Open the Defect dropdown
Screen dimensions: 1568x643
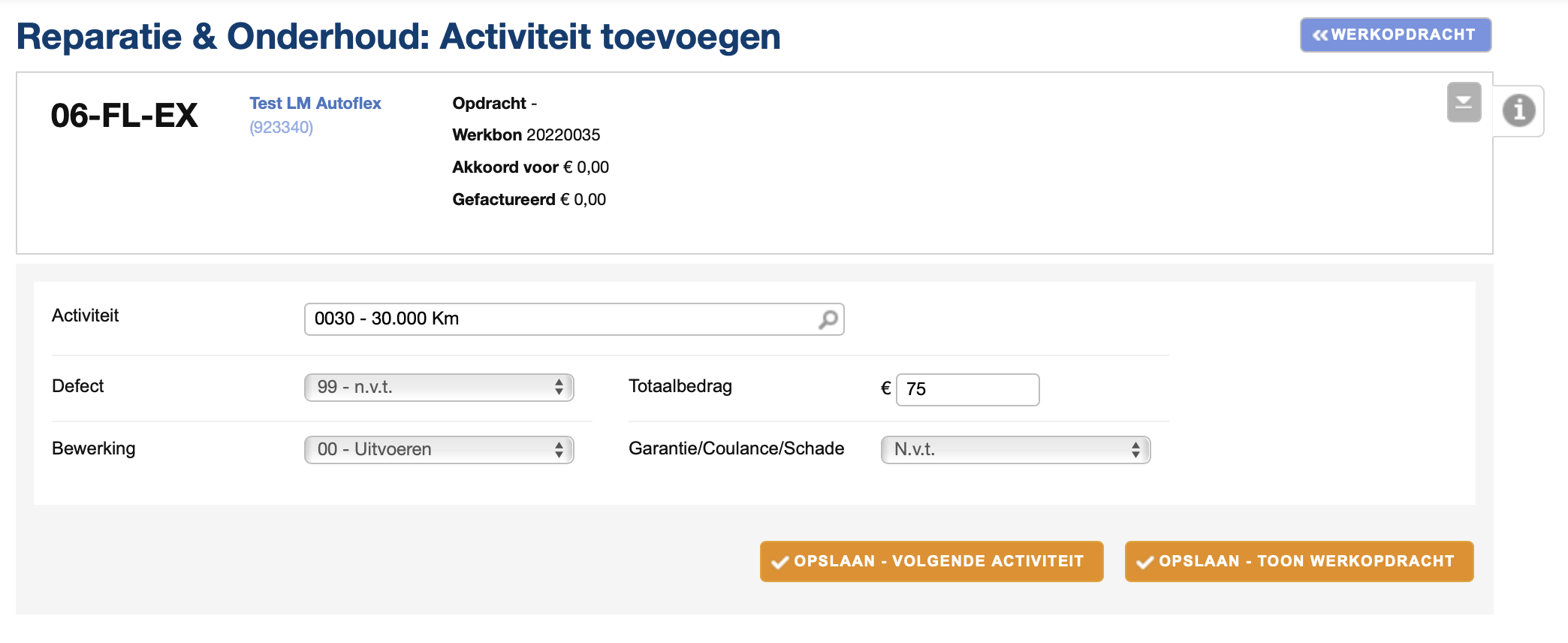(x=439, y=388)
